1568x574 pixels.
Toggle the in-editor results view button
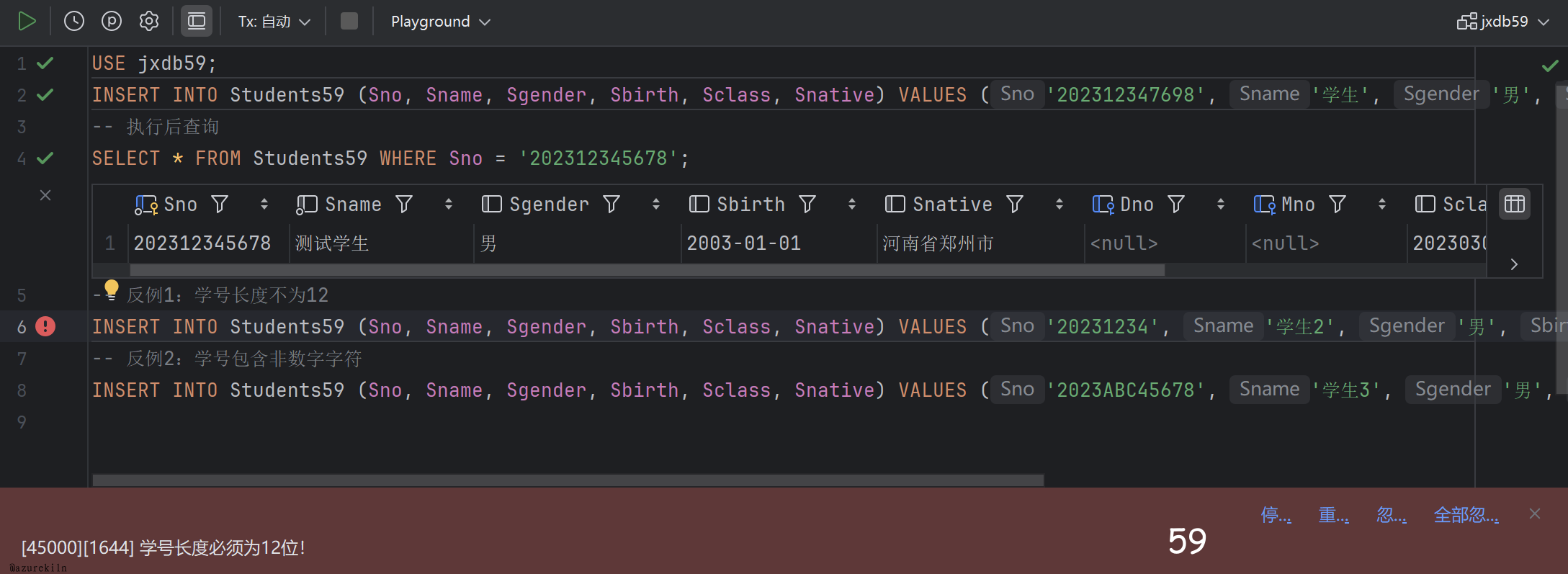coord(196,22)
